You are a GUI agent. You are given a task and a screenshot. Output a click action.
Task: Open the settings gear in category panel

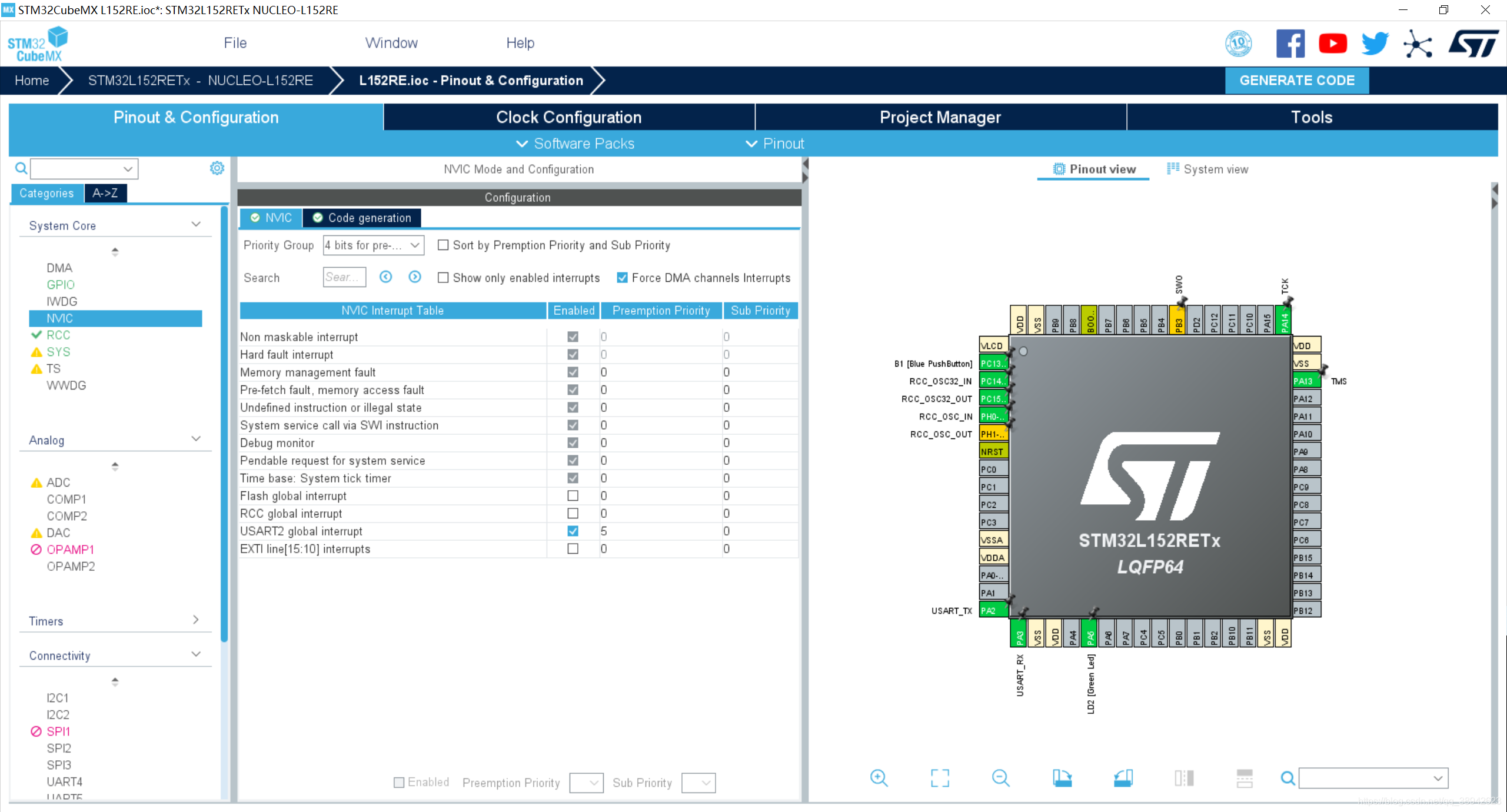point(217,168)
